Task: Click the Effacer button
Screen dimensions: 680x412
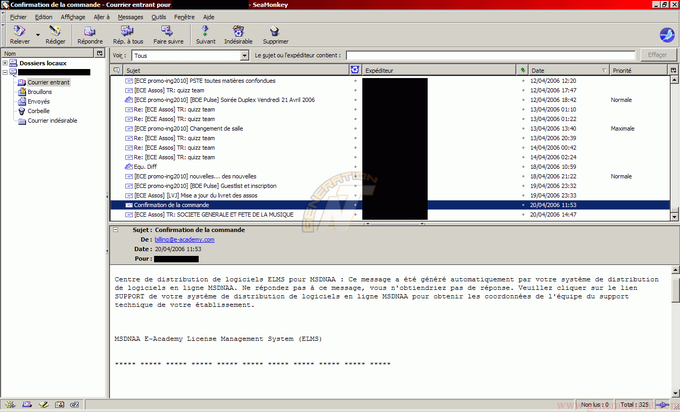Action: point(657,55)
